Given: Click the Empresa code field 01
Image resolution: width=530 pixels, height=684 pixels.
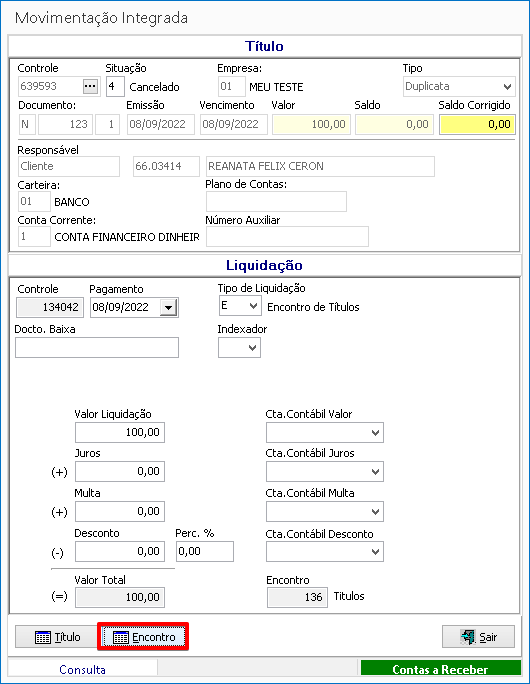Looking at the screenshot, I should pos(232,86).
